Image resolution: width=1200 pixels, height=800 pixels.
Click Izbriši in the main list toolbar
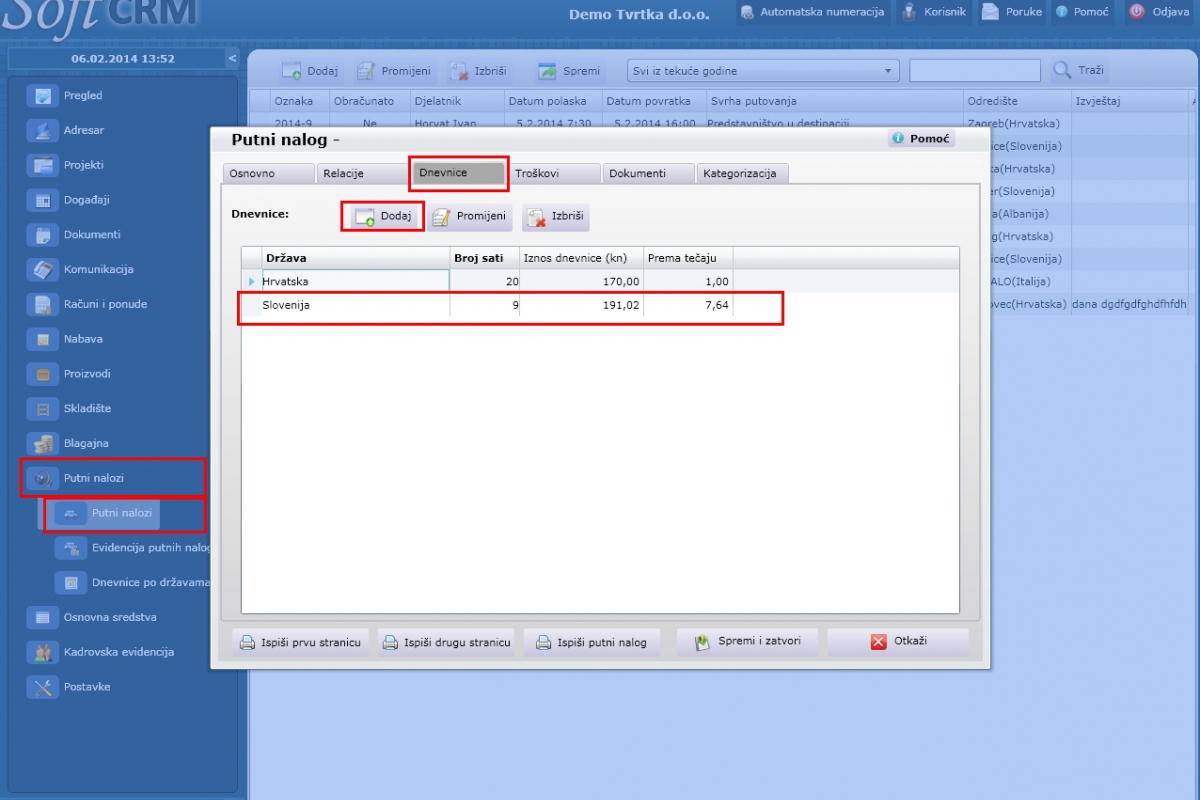(479, 71)
